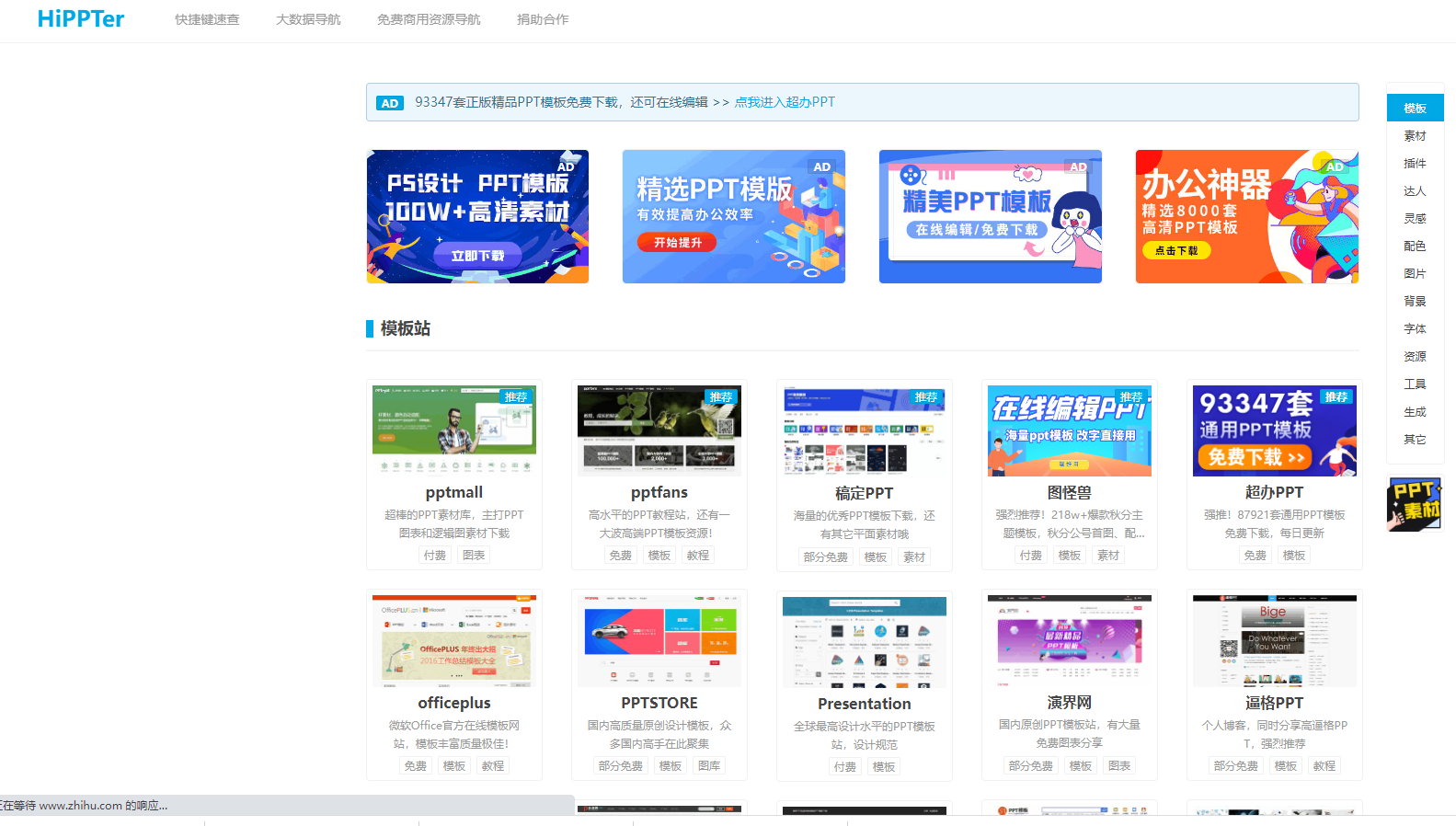Click the 部分免费 tag under 稿定PPT
The height and width of the screenshot is (826, 1456).
click(x=826, y=557)
